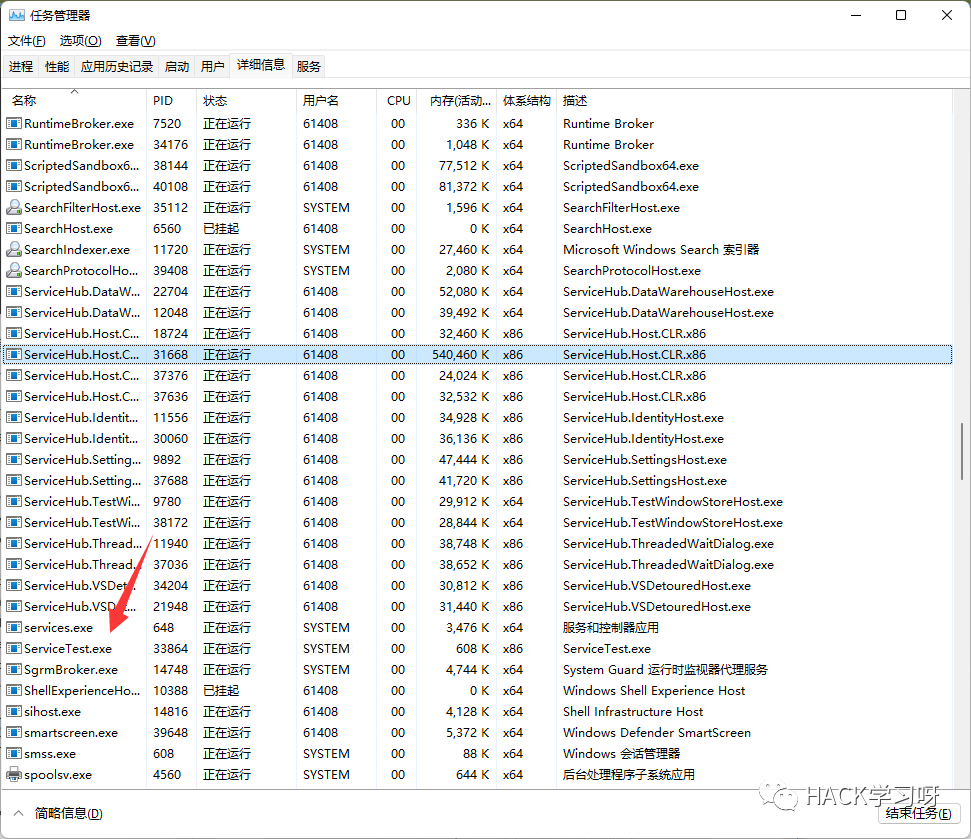Click description Microsoft Windows Search 索引器
Image resolution: width=971 pixels, height=839 pixels.
pyautogui.click(x=661, y=250)
